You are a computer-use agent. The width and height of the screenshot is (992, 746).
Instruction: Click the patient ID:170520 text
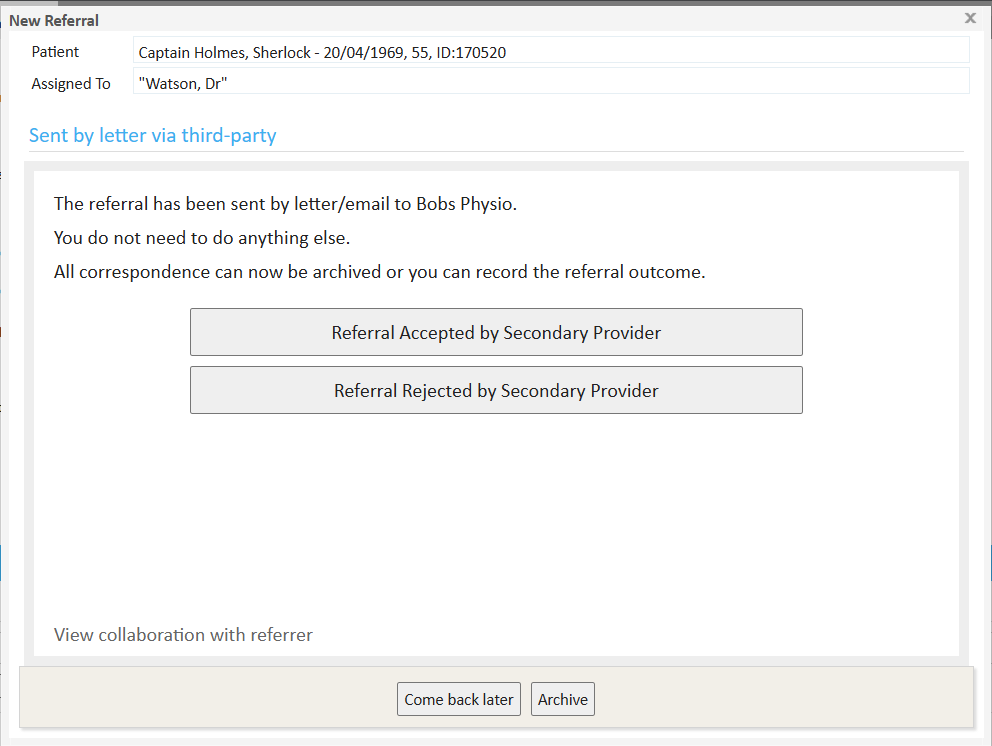click(x=471, y=52)
